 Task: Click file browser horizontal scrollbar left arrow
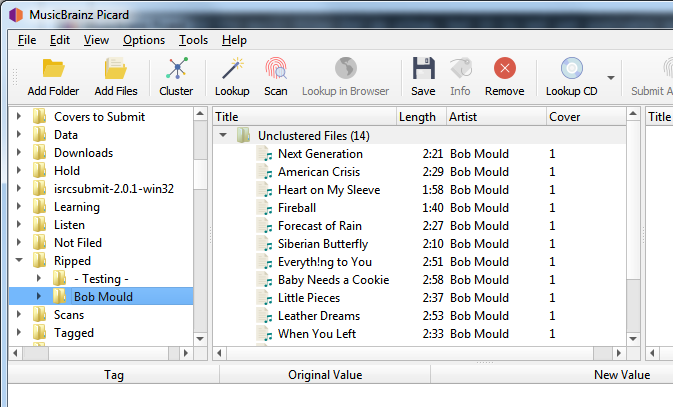coord(15,353)
